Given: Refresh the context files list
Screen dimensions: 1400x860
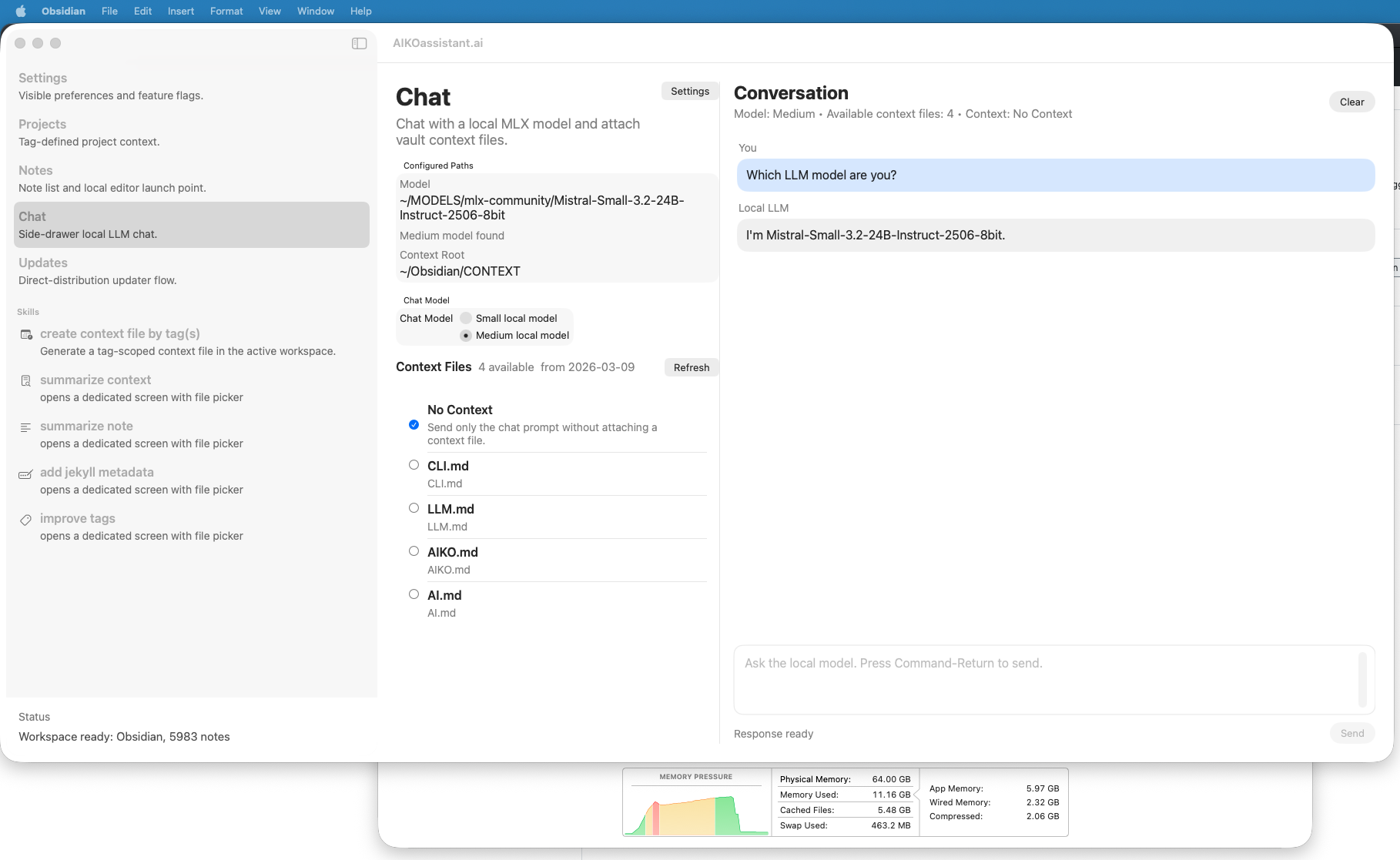Looking at the screenshot, I should click(x=691, y=367).
